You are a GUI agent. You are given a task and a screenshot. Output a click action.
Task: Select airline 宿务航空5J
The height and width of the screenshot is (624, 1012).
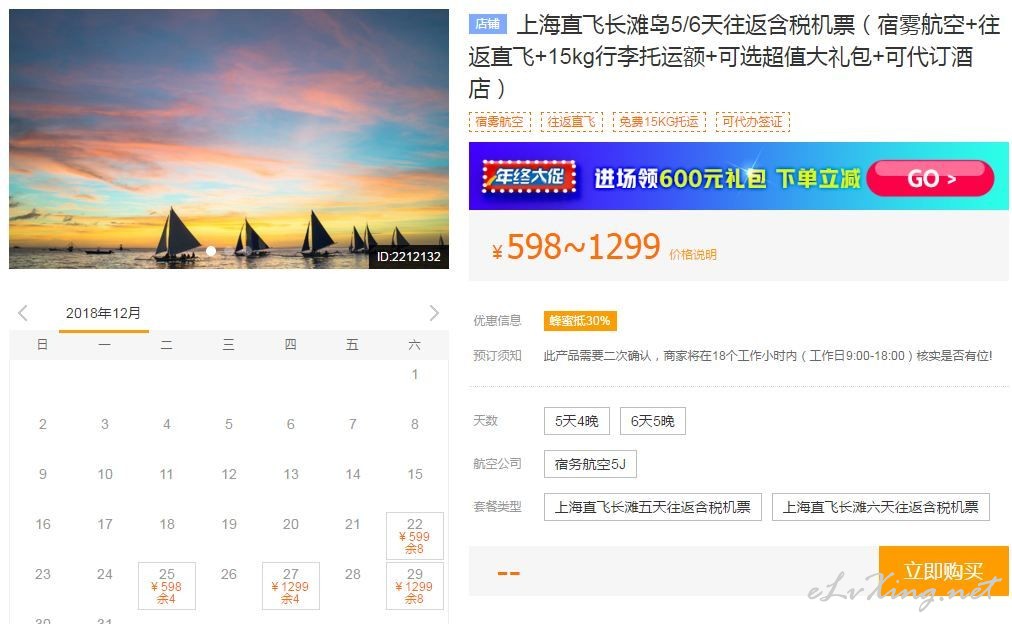(x=590, y=464)
